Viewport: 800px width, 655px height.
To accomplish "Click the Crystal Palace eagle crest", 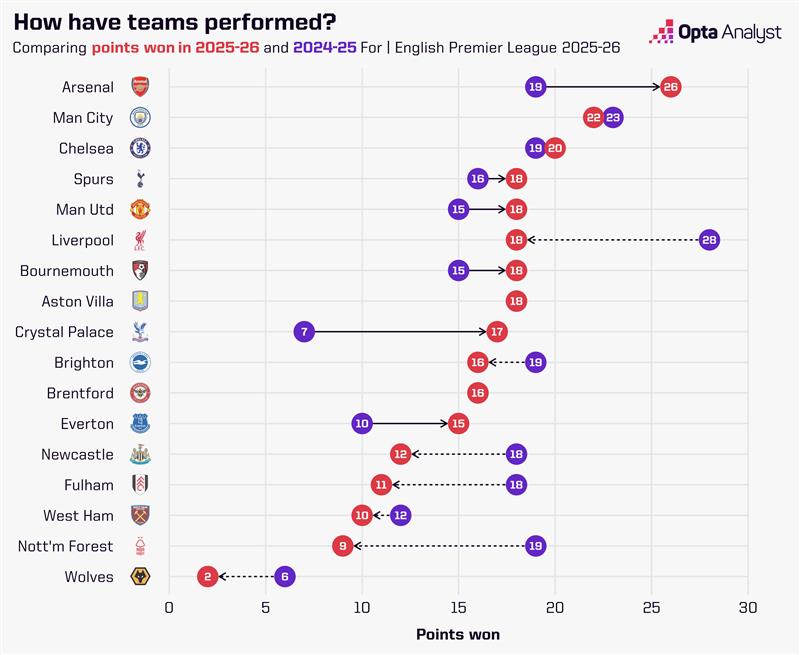I will tap(140, 332).
